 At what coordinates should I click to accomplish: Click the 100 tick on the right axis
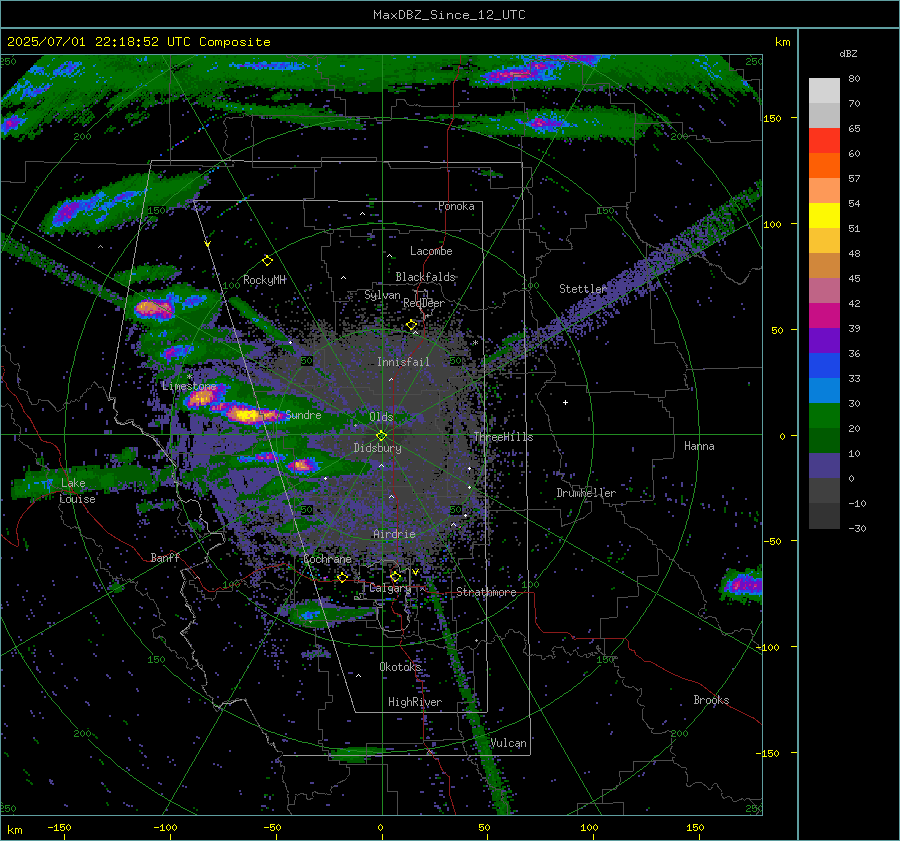click(773, 224)
